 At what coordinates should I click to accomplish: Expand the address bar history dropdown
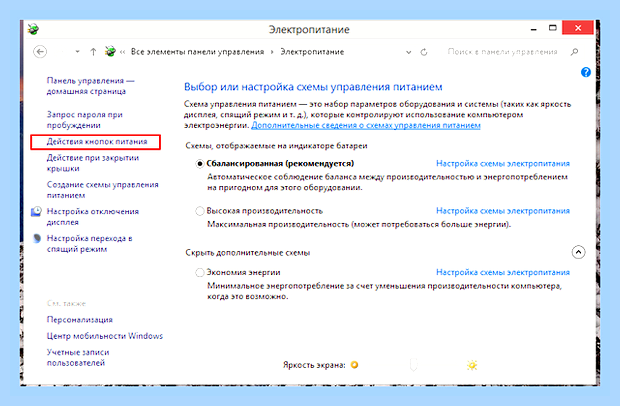click(x=408, y=52)
